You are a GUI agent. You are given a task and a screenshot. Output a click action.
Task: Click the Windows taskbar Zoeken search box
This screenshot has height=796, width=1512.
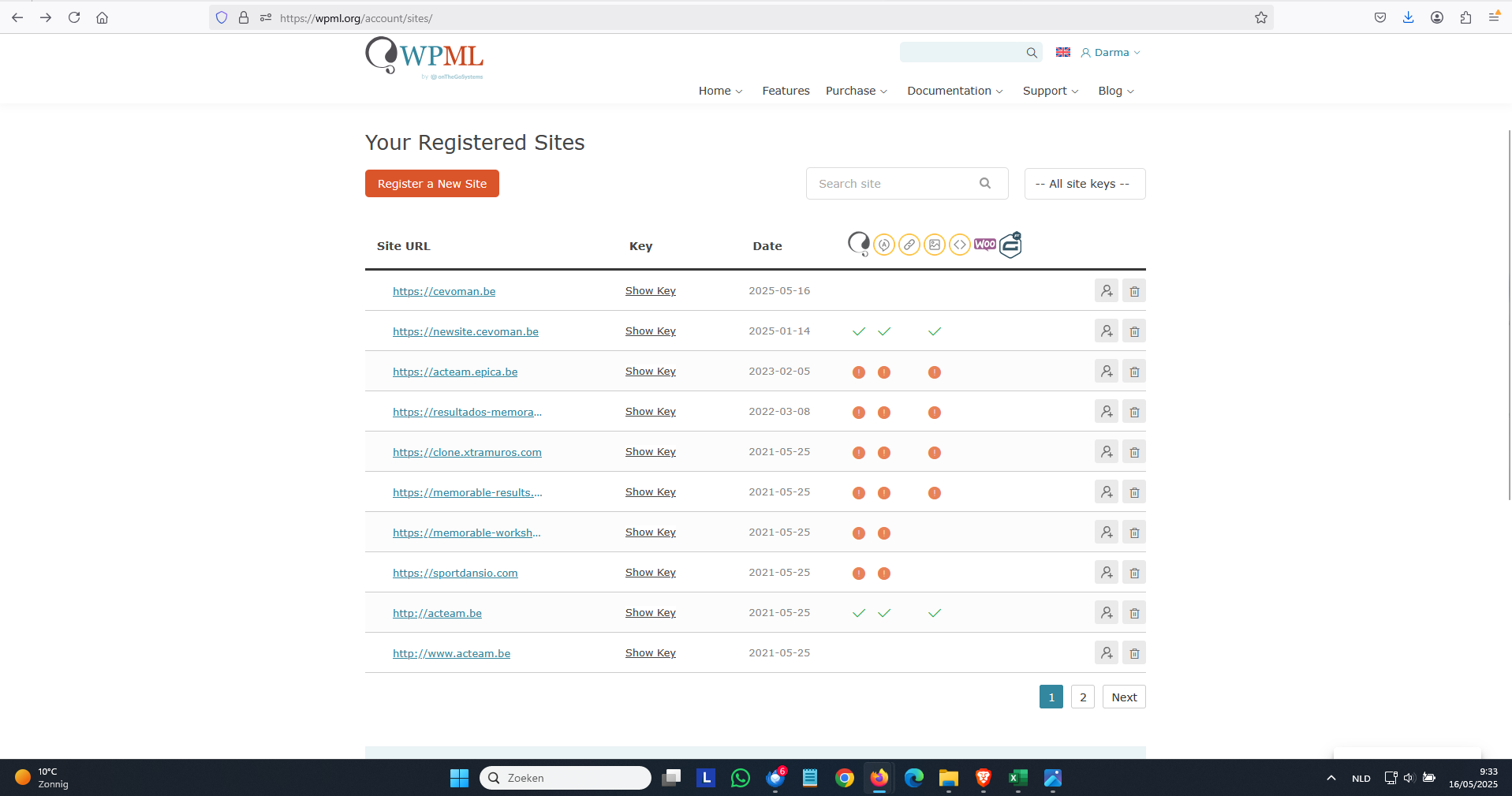pos(566,778)
